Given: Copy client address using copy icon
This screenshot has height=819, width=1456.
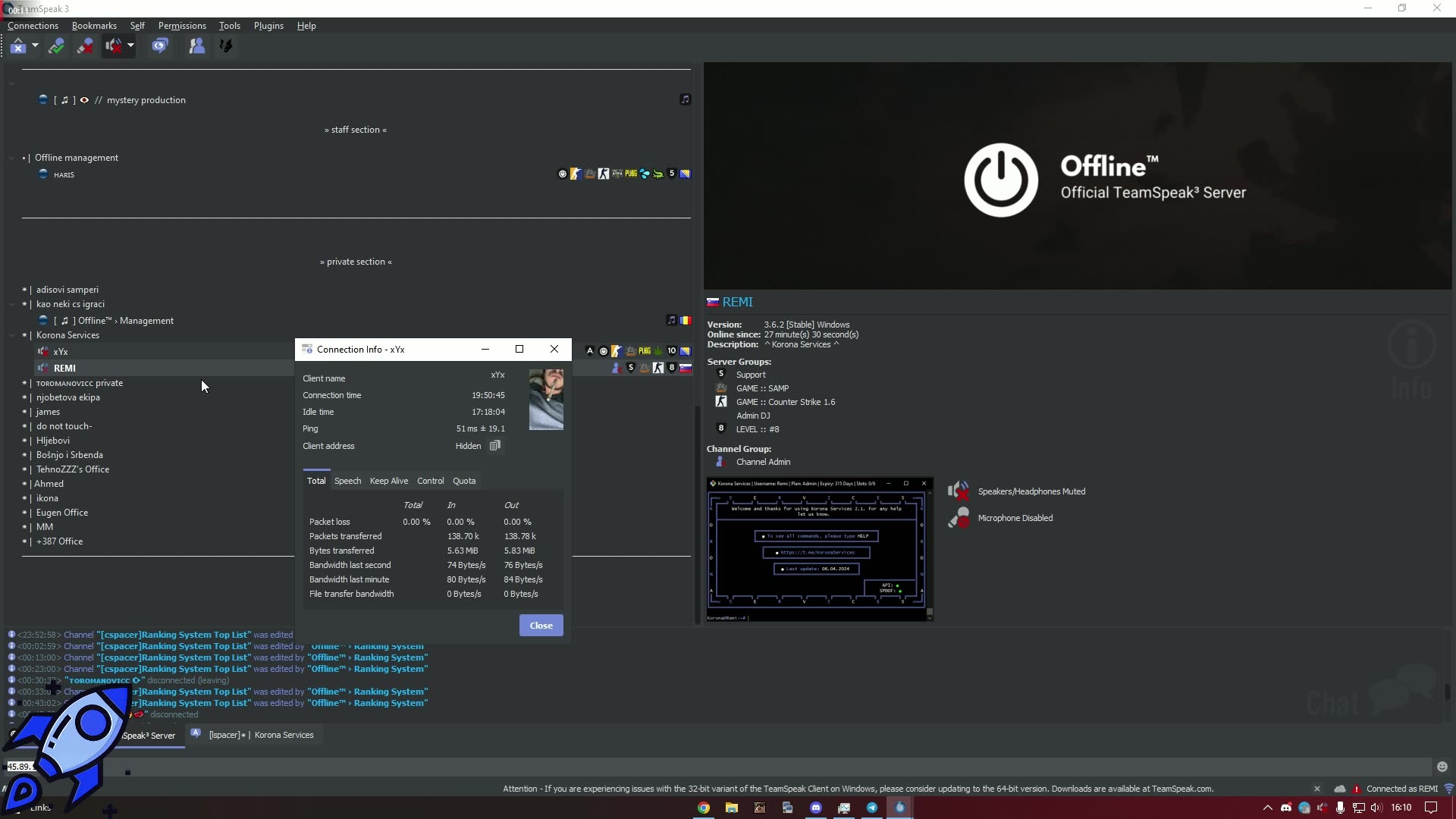Looking at the screenshot, I should coord(495,445).
